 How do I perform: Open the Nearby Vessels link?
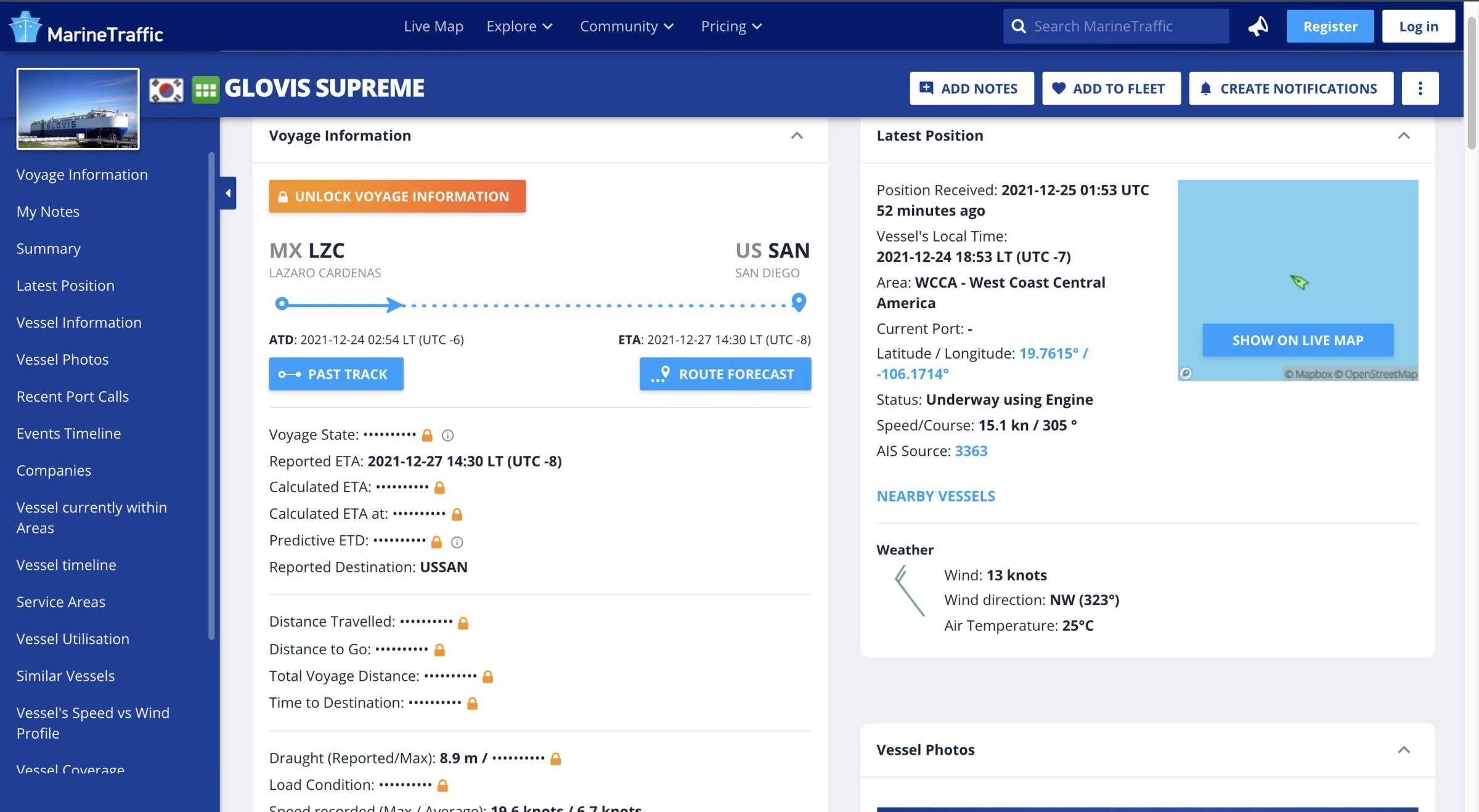click(x=935, y=496)
